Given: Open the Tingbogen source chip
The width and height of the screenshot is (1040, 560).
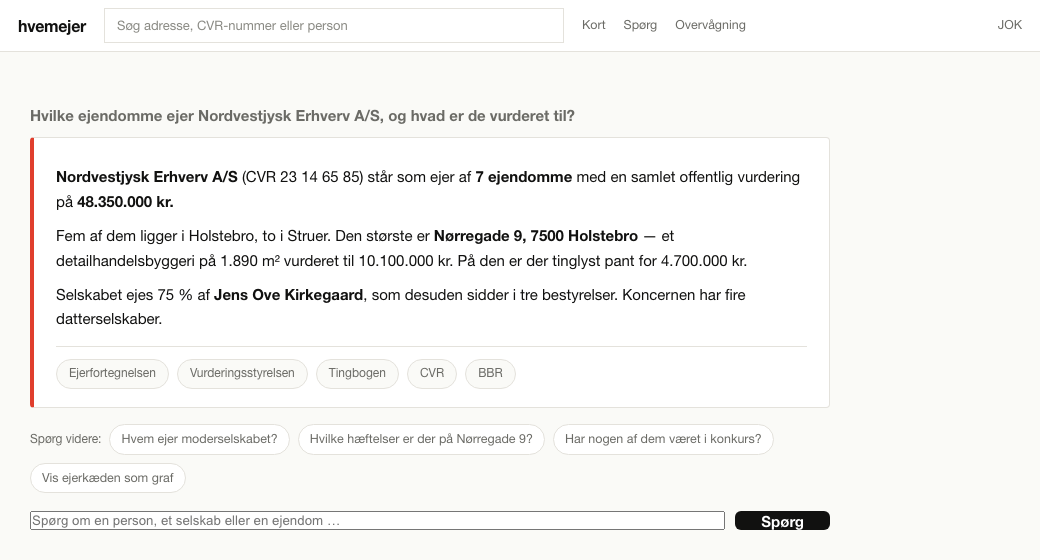Looking at the screenshot, I should click(357, 374).
